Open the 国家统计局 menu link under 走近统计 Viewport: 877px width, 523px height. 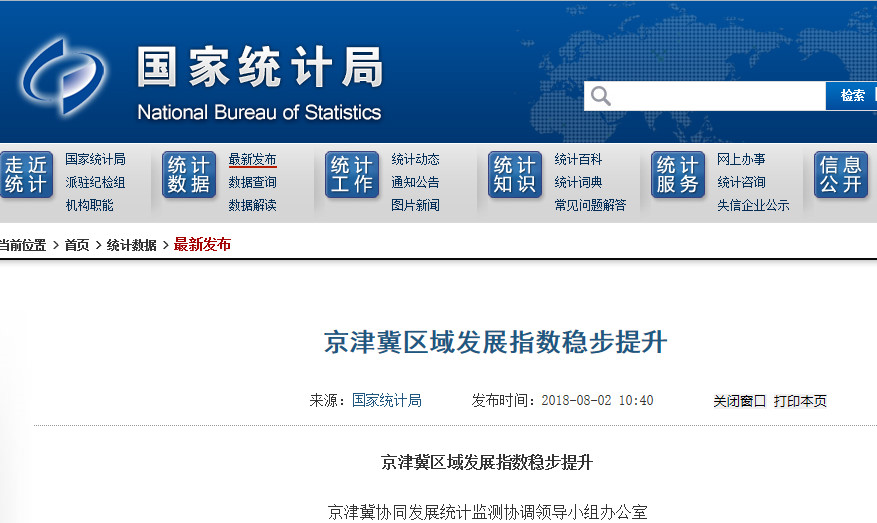95,159
